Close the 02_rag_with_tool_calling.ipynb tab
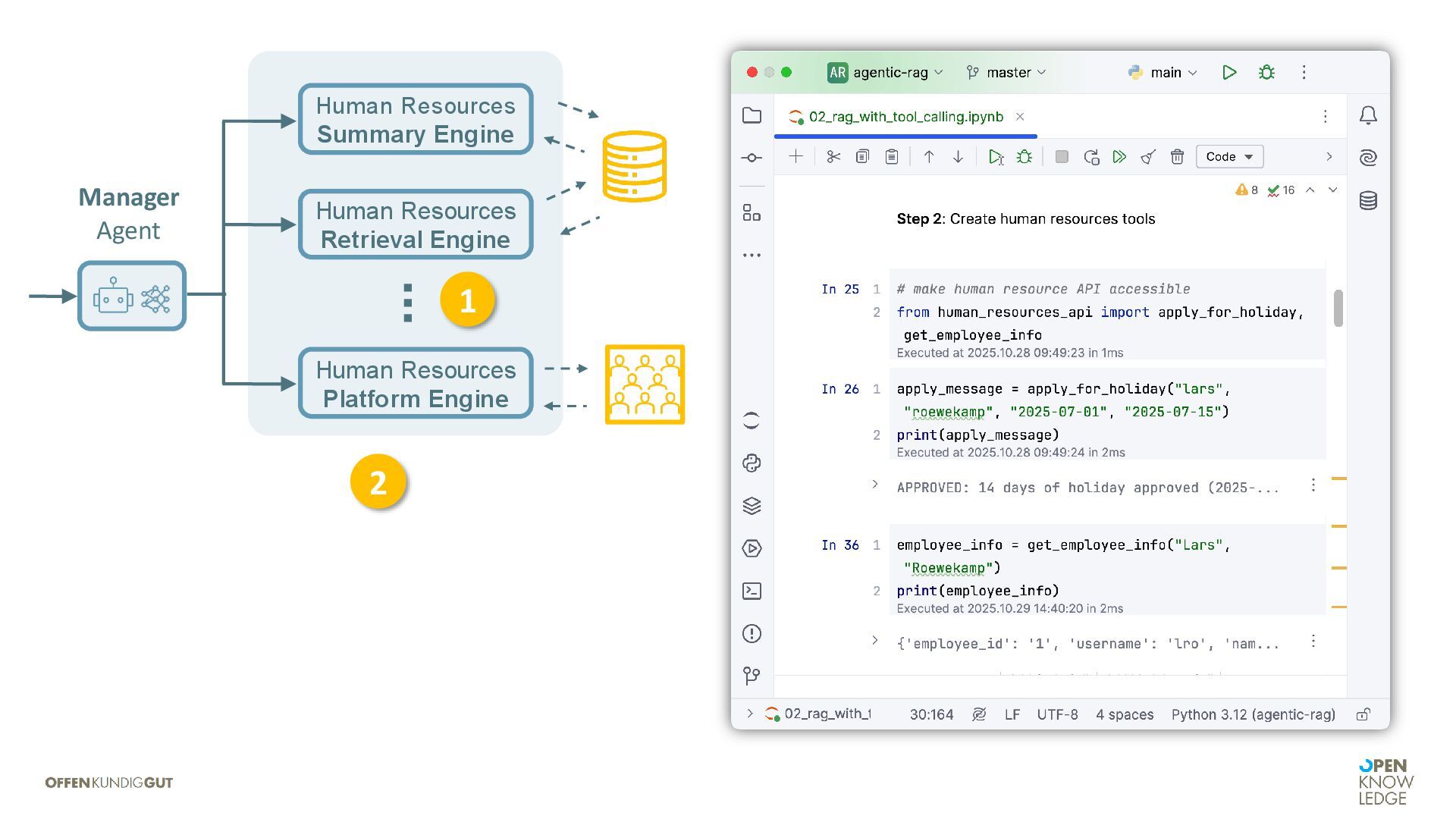Image resolution: width=1456 pixels, height=819 pixels. click(x=1020, y=117)
